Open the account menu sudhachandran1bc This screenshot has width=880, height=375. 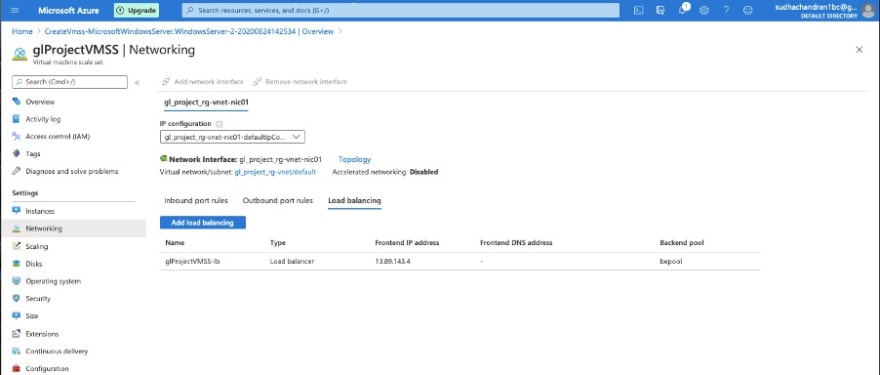(824, 10)
